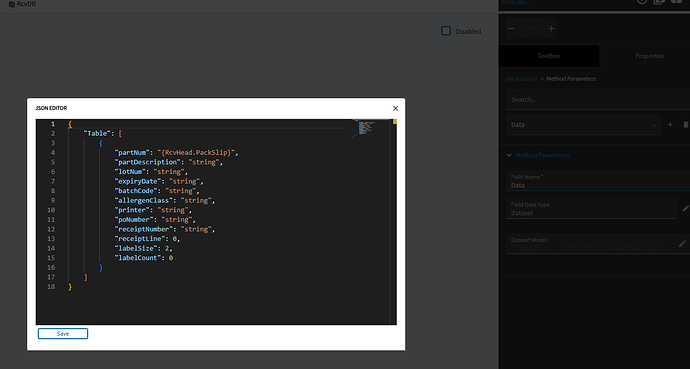Click the "allergenClass" line

click(165, 201)
